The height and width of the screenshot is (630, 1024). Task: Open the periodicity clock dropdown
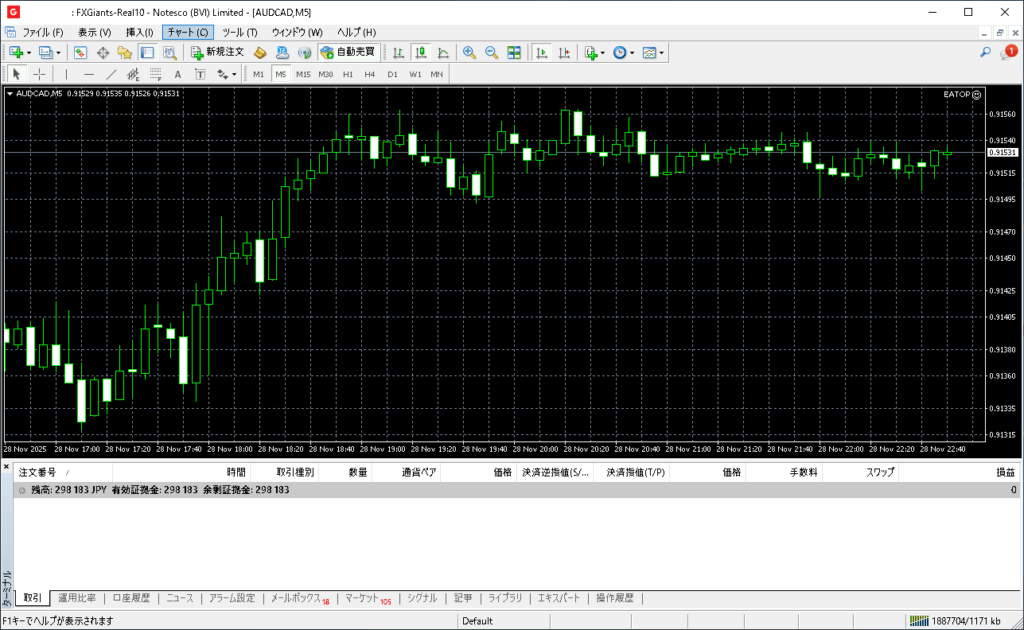coord(632,52)
